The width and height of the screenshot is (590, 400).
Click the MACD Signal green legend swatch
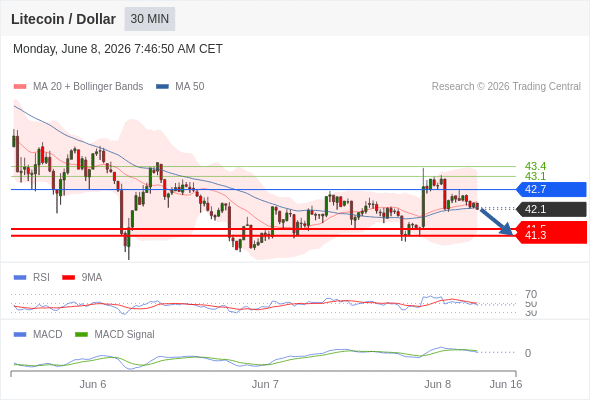(x=81, y=335)
